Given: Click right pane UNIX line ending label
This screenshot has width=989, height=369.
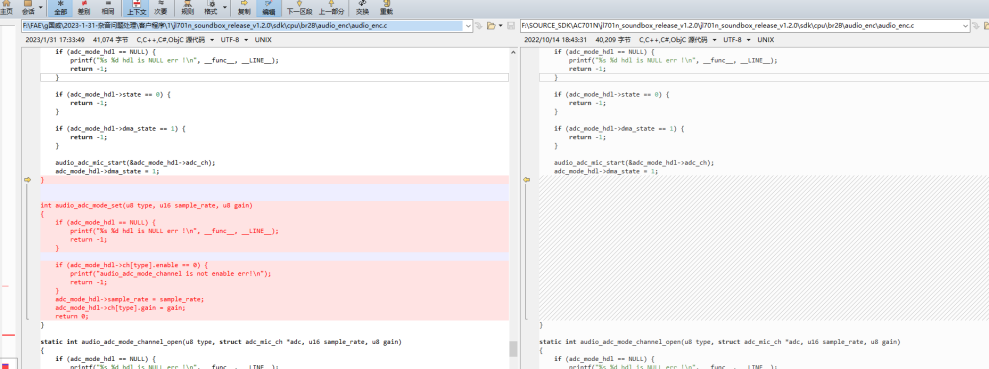Looking at the screenshot, I should 766,39.
